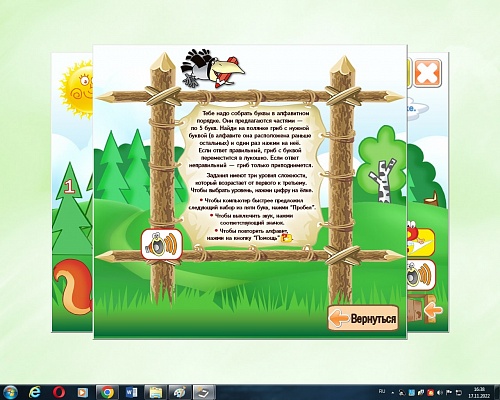The image size is (500, 400).
Task: Open the RU language selector in the tray
Action: [x=382, y=391]
